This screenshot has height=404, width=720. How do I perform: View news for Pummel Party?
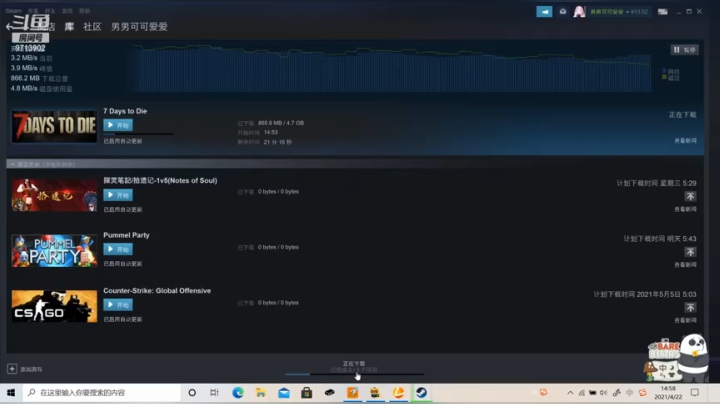coord(685,264)
